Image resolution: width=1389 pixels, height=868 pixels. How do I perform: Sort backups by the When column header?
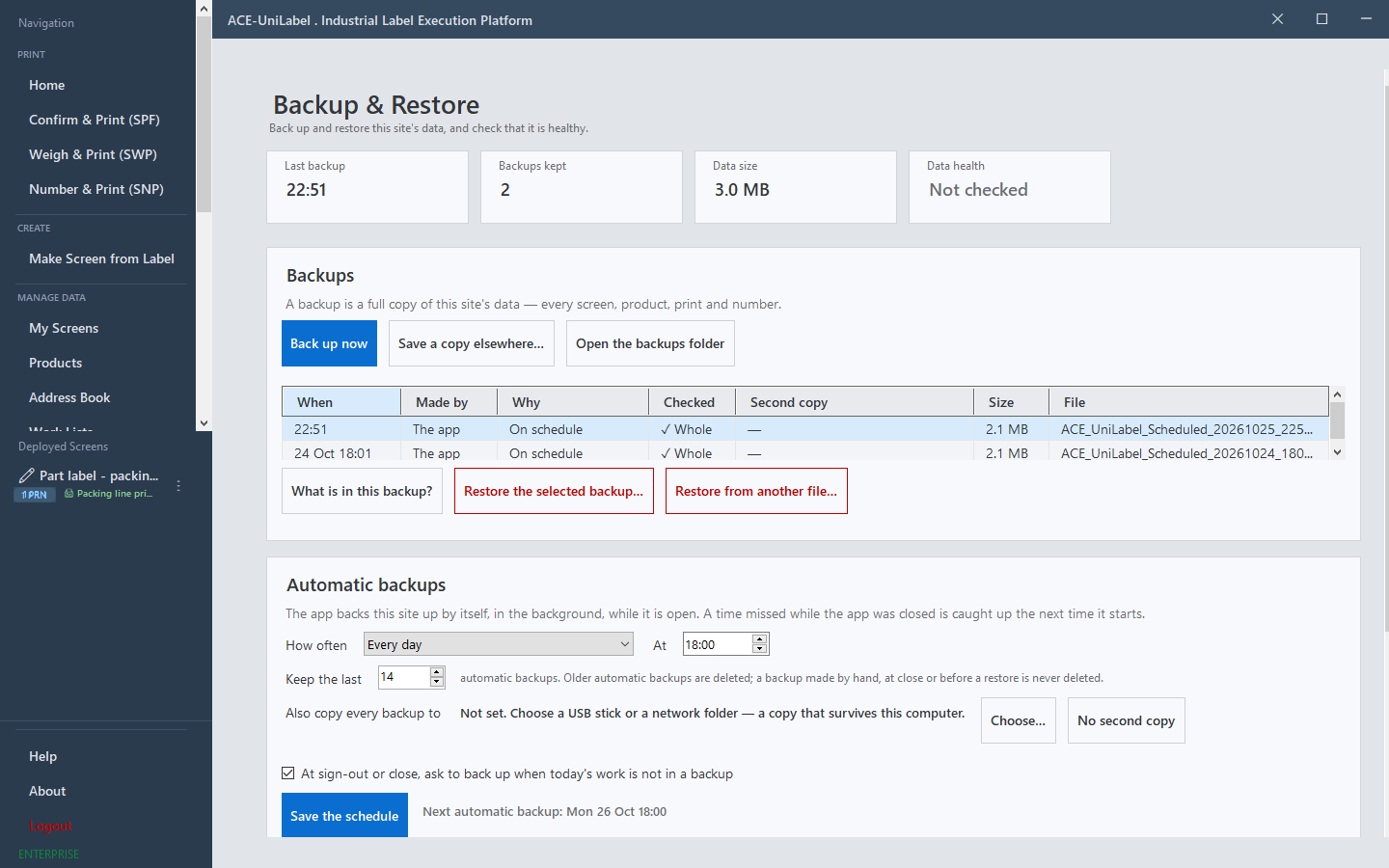(341, 402)
